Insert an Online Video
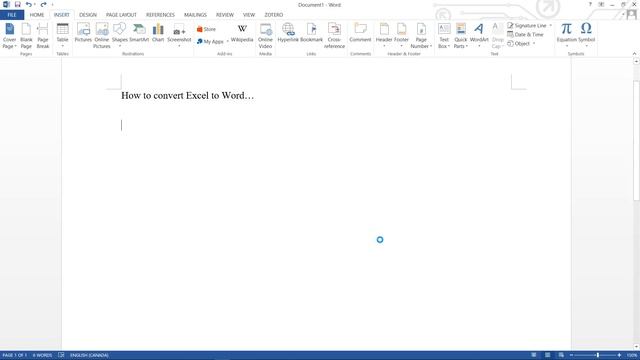Image resolution: width=640 pixels, height=360 pixels. (x=265, y=36)
